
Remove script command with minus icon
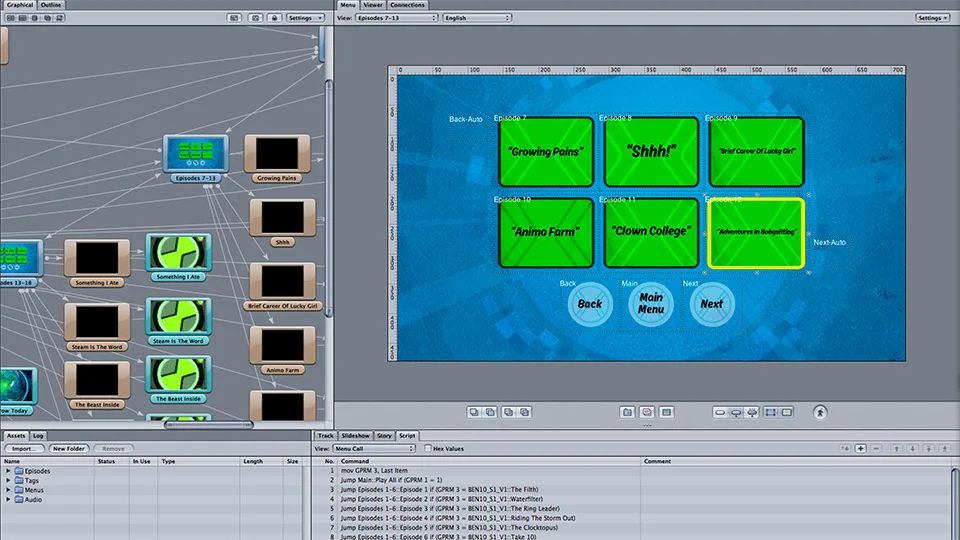tap(876, 449)
